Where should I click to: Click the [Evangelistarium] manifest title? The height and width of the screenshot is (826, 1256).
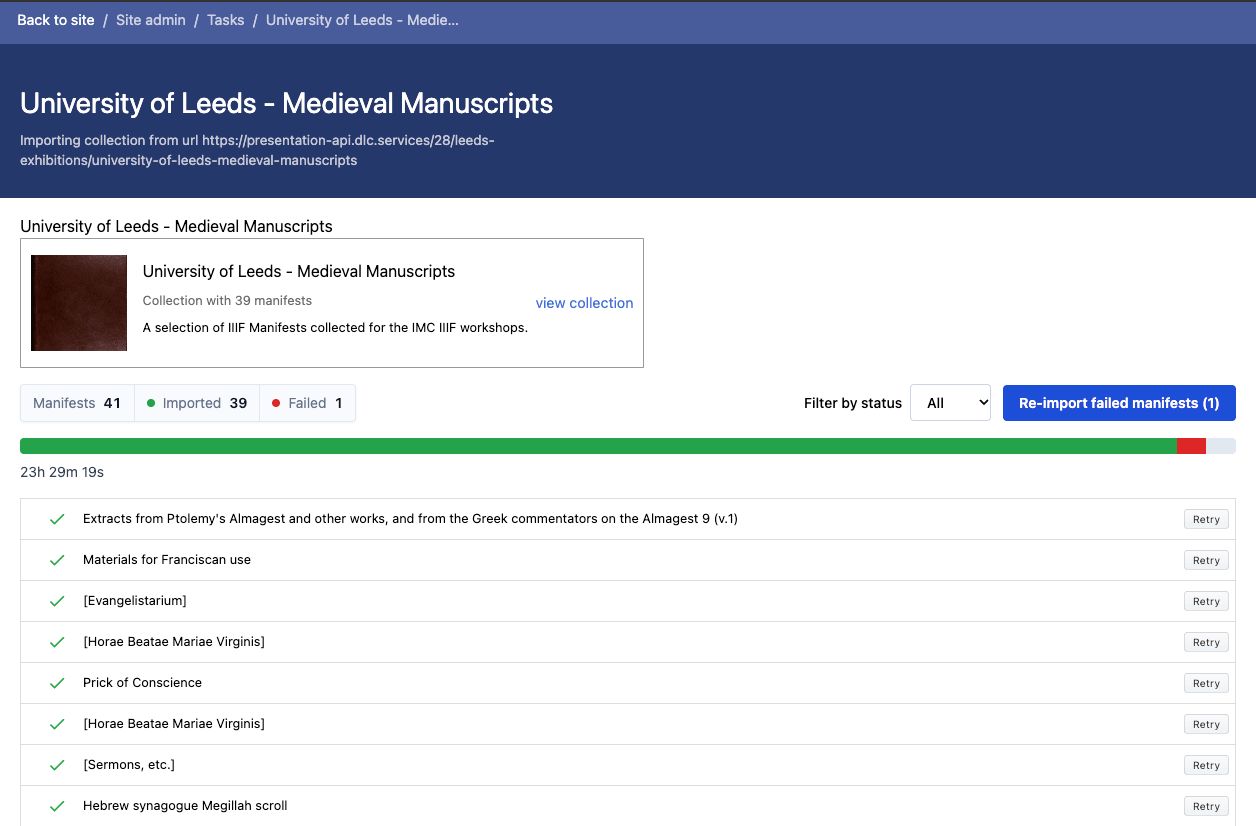135,601
